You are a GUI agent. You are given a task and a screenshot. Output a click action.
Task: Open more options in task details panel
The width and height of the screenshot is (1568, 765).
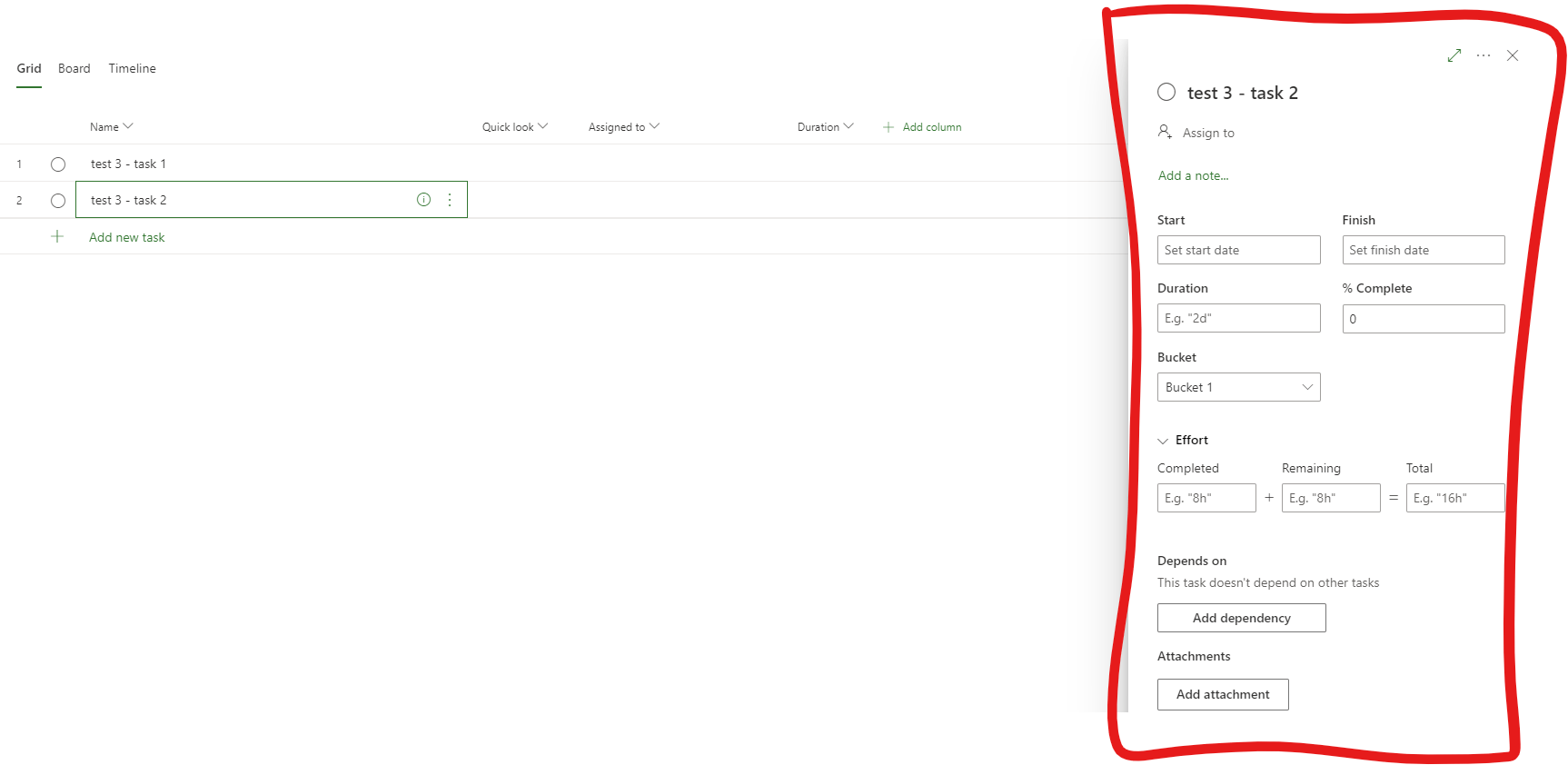click(1484, 55)
